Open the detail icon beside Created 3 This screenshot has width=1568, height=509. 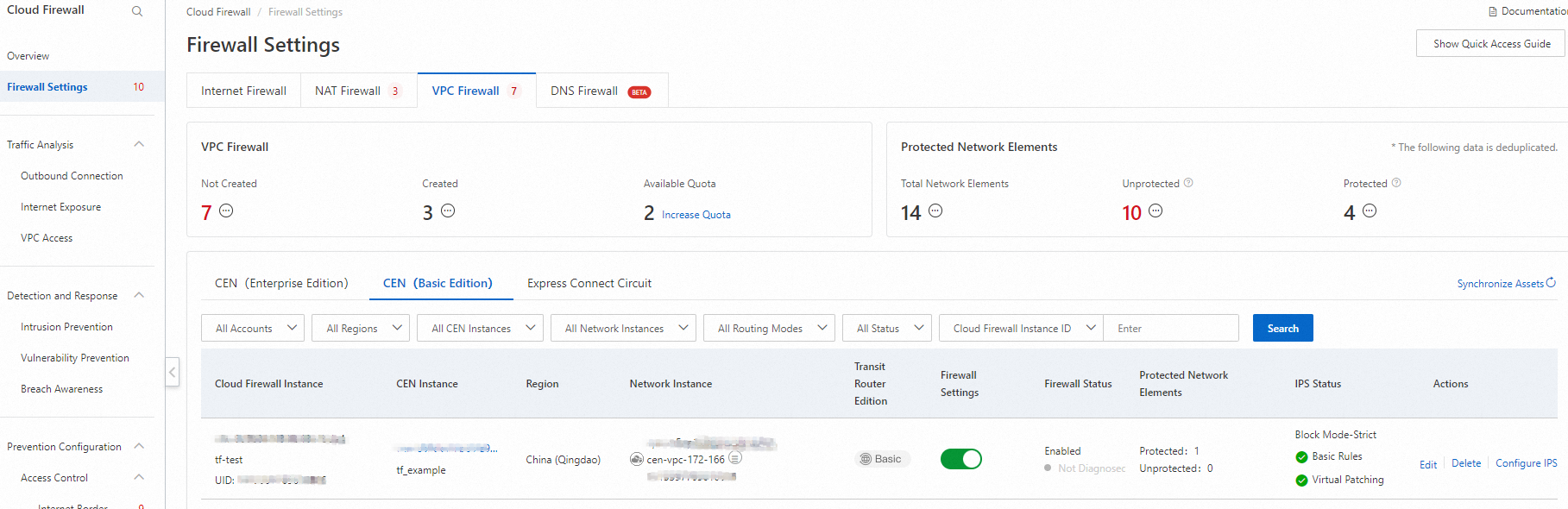[x=448, y=211]
